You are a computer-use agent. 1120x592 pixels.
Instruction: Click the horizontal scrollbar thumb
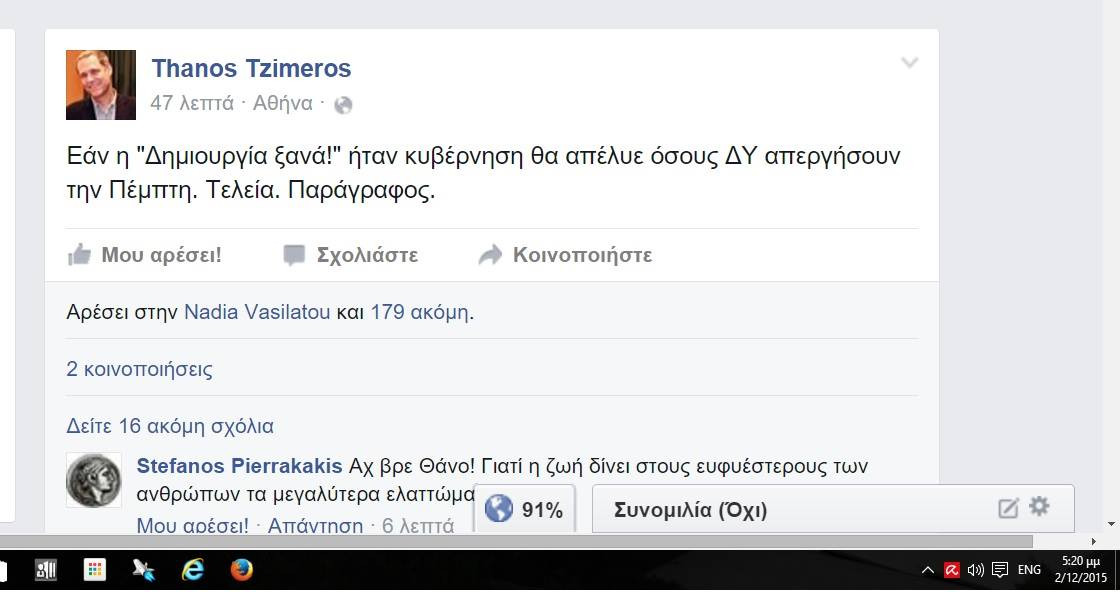click(516, 542)
